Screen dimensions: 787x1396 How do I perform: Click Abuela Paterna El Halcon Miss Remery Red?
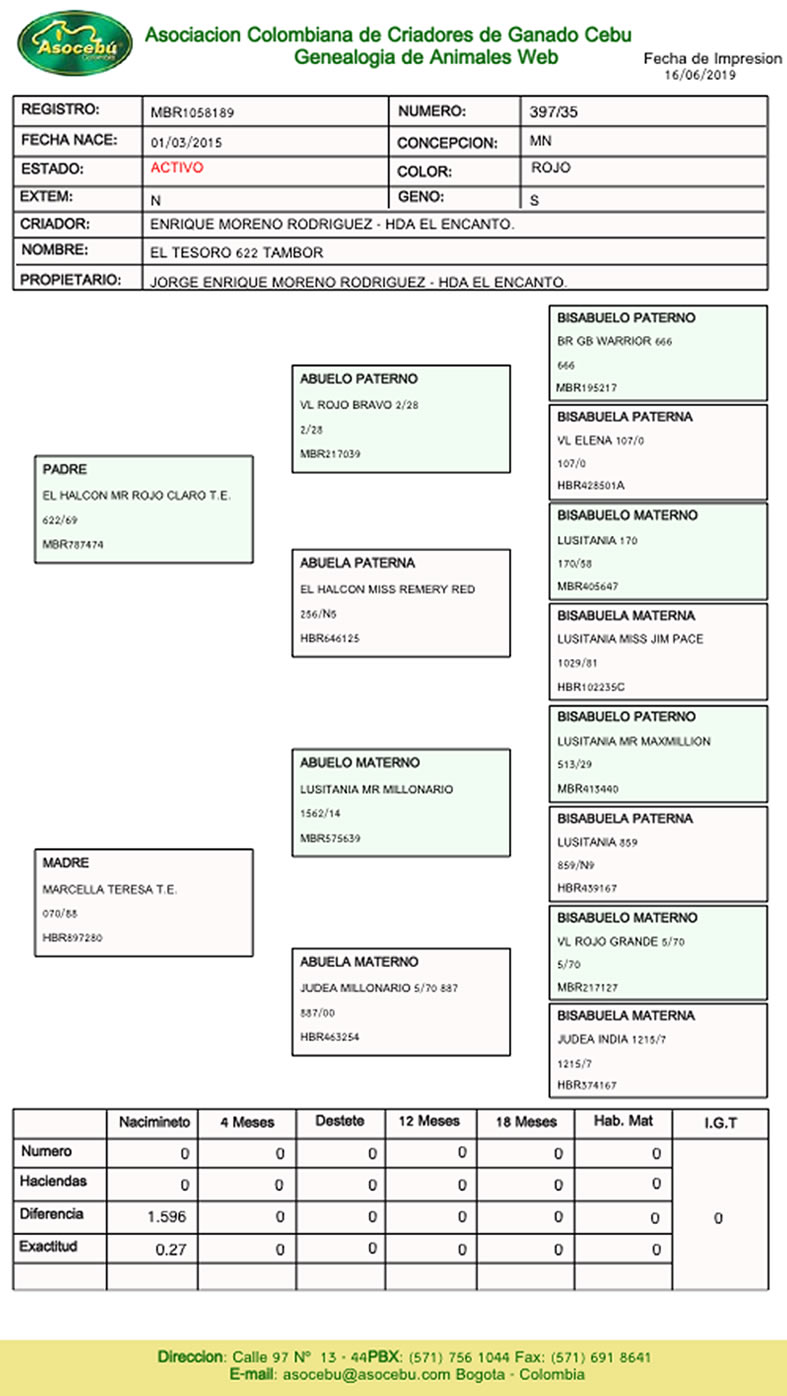pos(400,602)
